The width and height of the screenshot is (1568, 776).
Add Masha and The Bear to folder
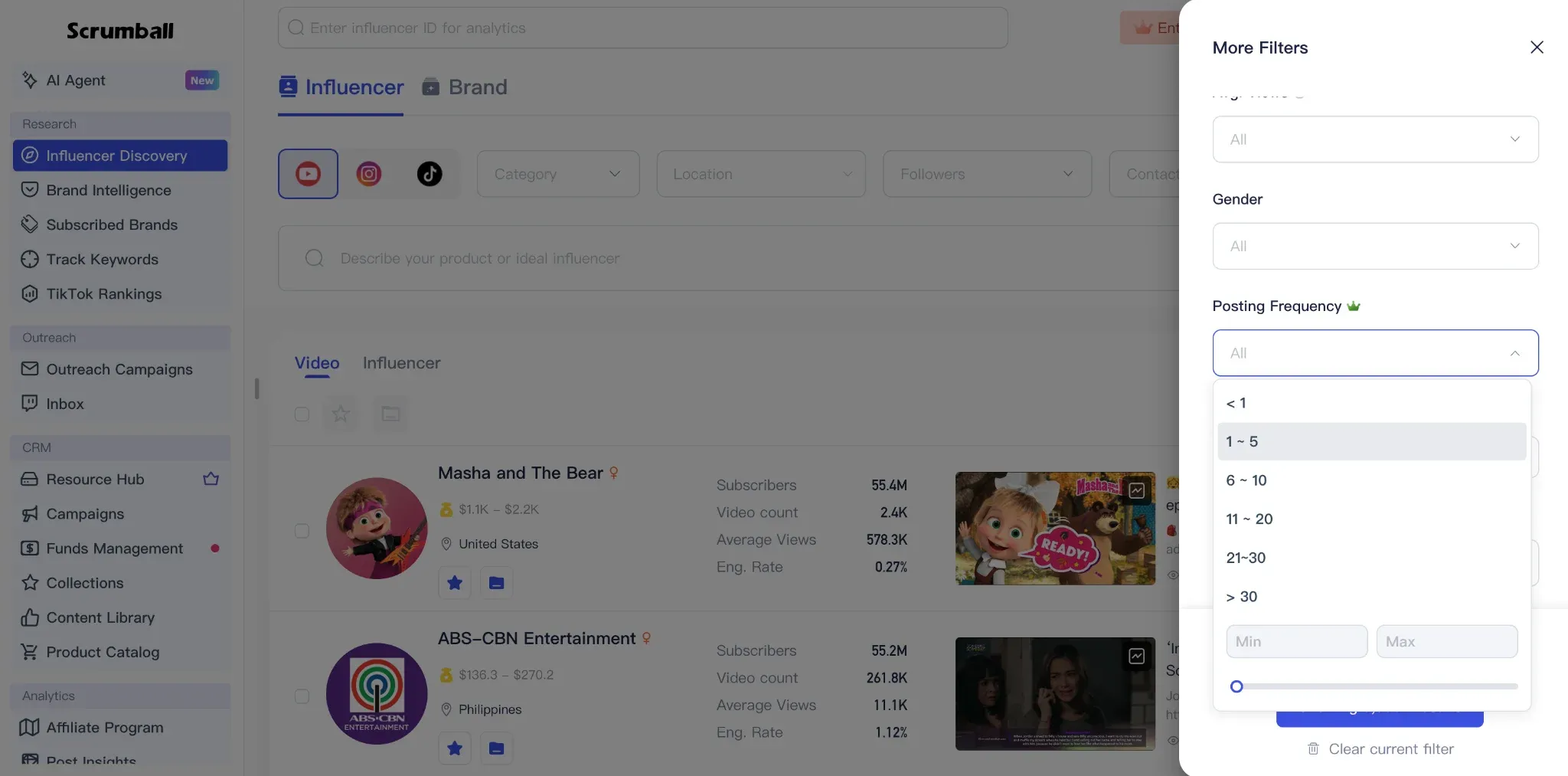pos(496,583)
